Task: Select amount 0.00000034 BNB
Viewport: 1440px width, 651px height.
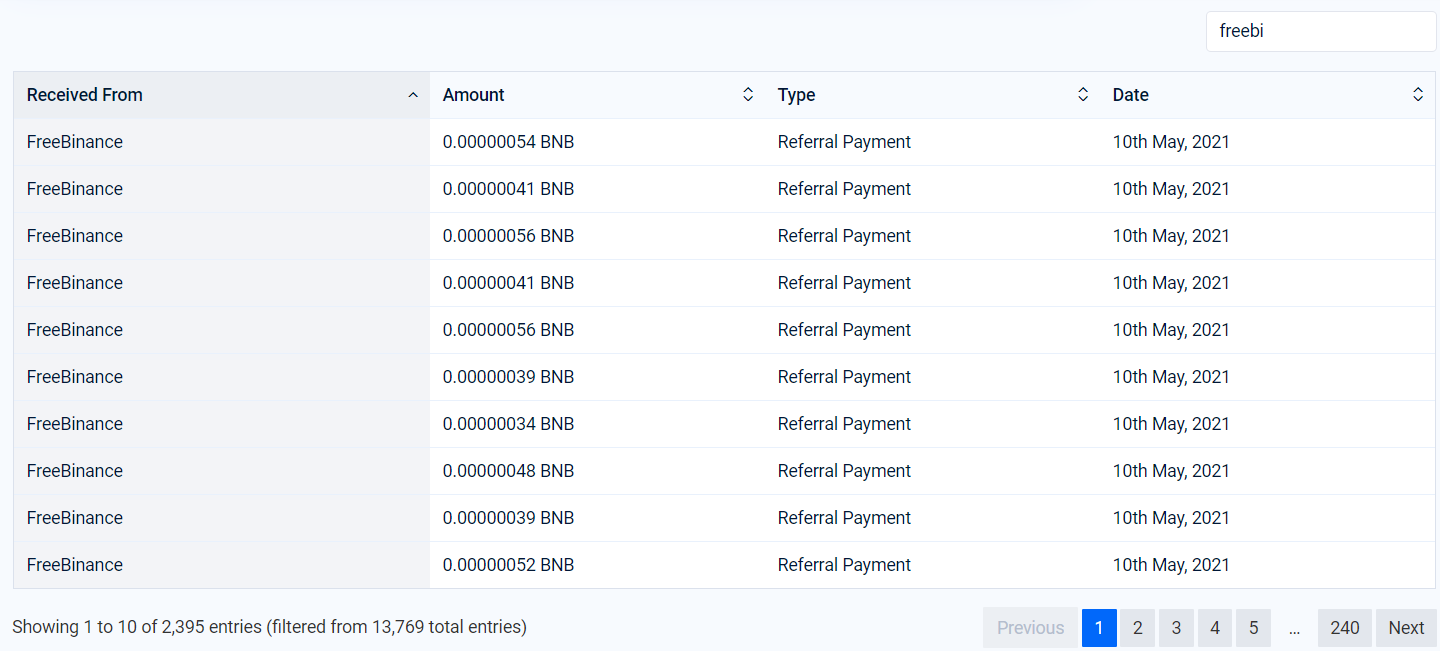Action: point(509,424)
